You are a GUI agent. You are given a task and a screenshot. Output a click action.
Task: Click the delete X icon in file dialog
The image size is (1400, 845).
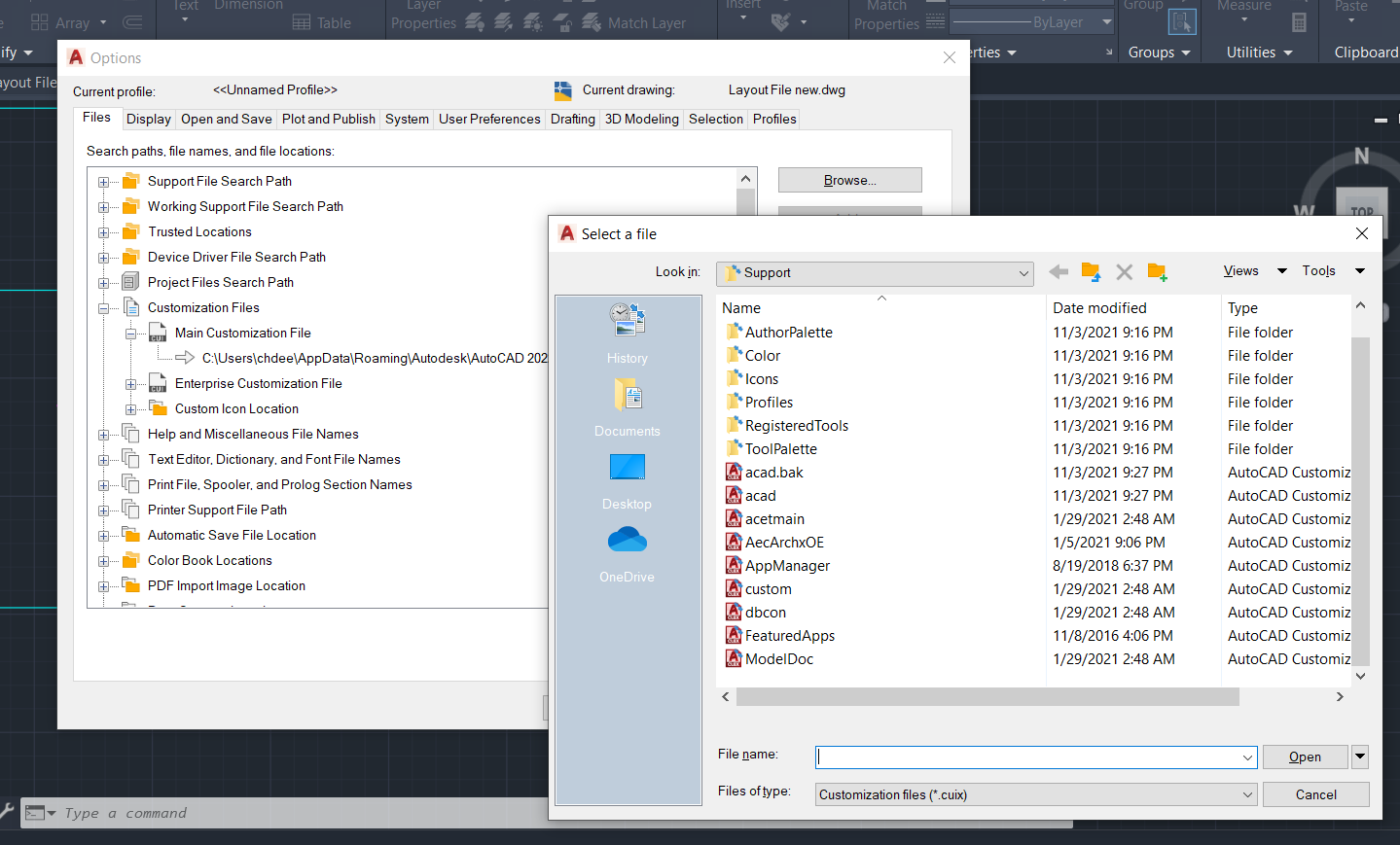tap(1124, 272)
